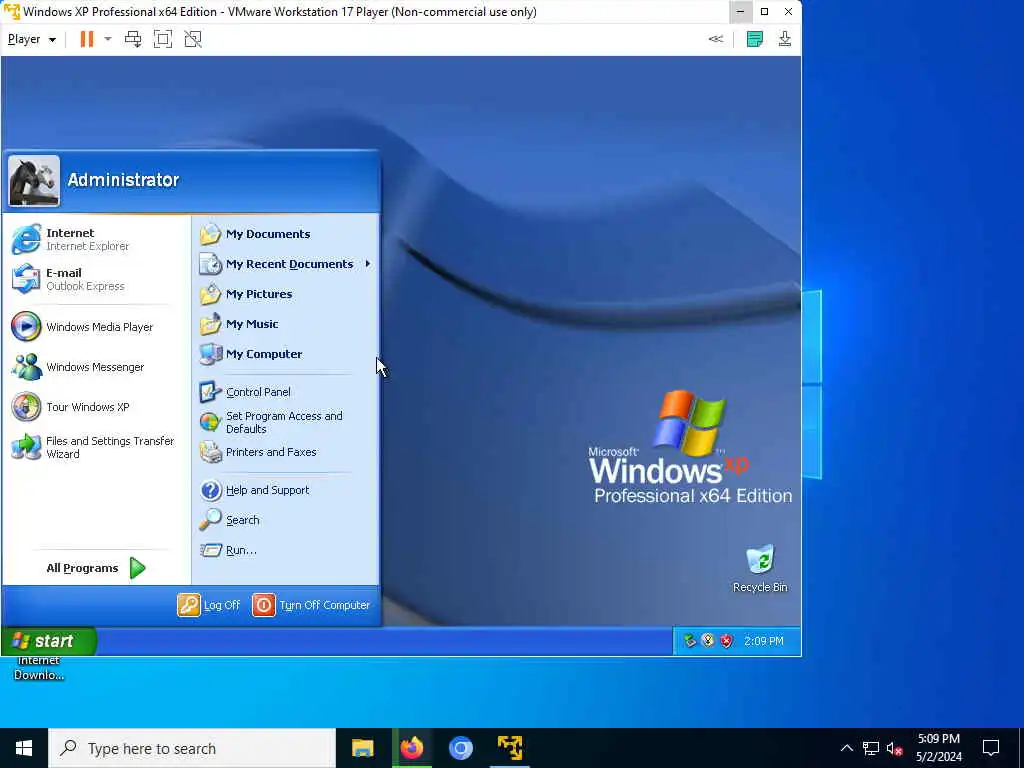Screen dimensions: 1024x768
Task: Click VMware window title bar icon
Action: [x=12, y=12]
